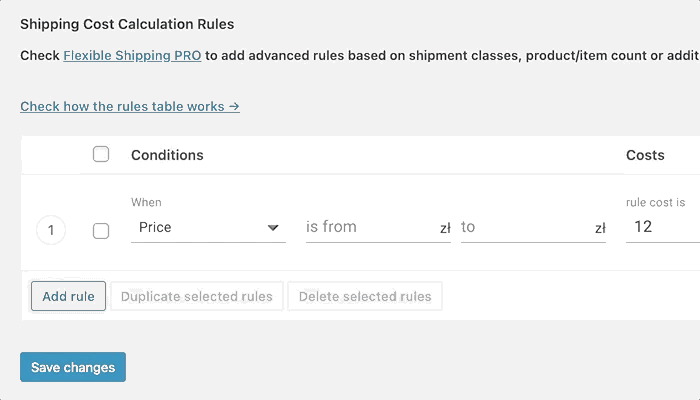Image resolution: width=700 pixels, height=400 pixels.
Task: Click the zł suffix in 'to' field
Action: [600, 229]
